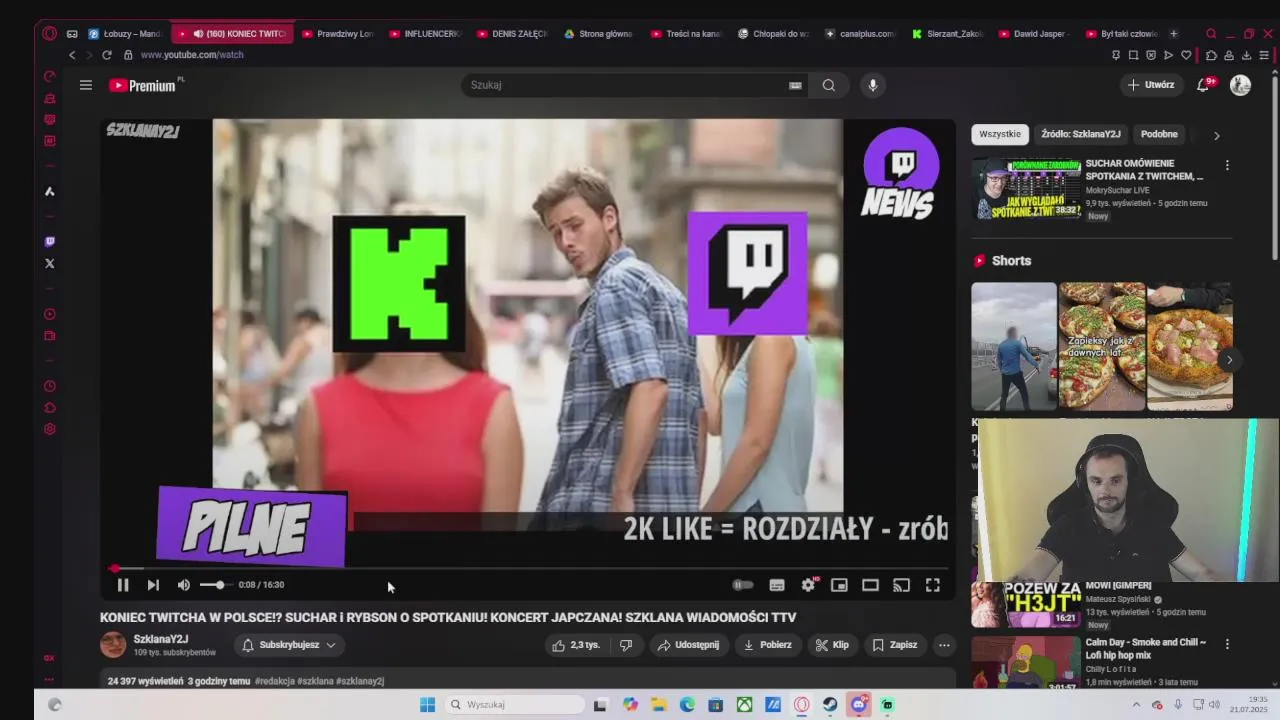
Task: Open browser extensions cube icon
Action: point(1211,55)
